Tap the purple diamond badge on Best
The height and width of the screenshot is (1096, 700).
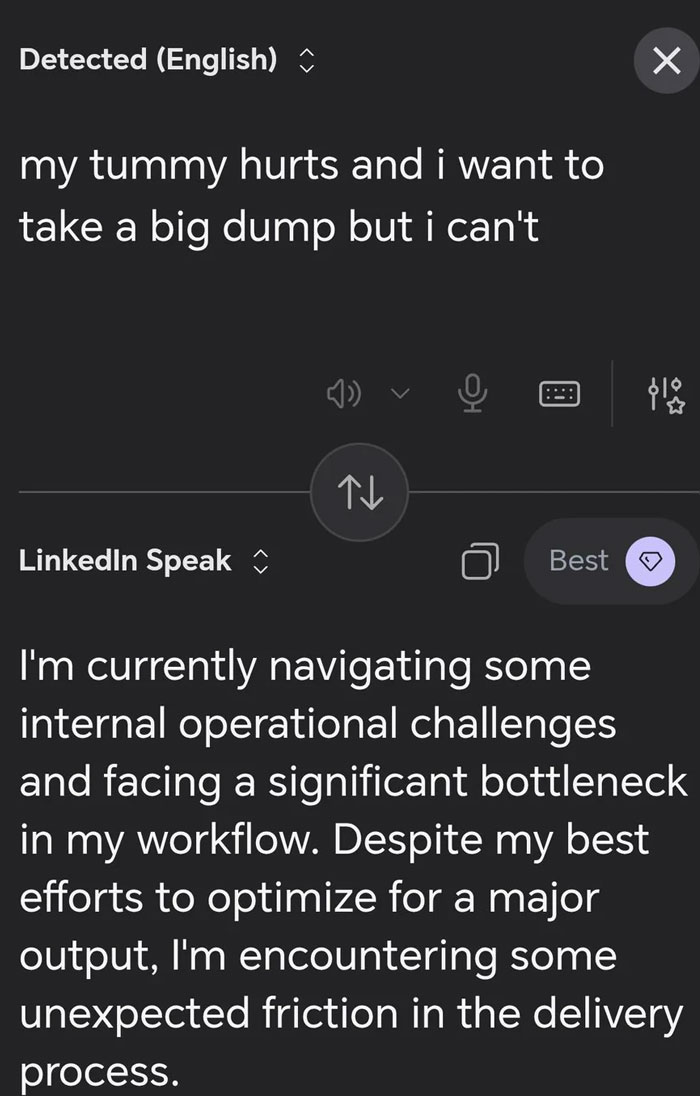pyautogui.click(x=651, y=561)
